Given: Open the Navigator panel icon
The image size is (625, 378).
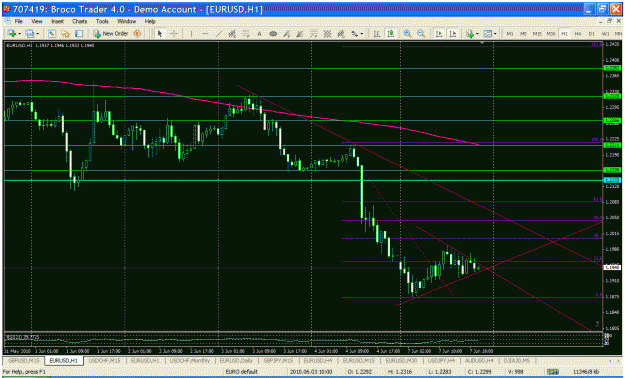Looking at the screenshot, I should click(x=65, y=34).
